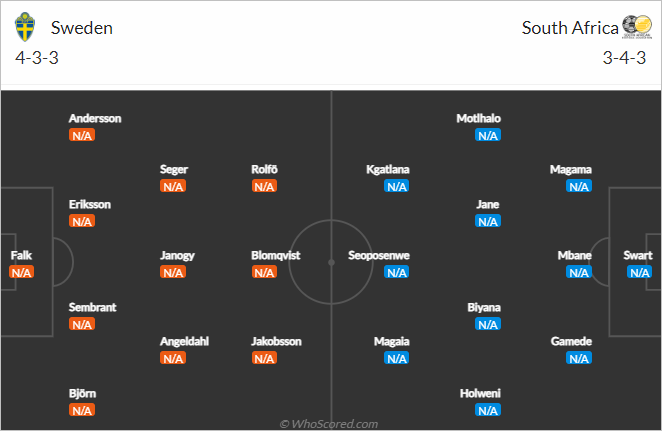662x431 pixels.
Task: Click the South Africa team crest icon
Action: click(637, 27)
